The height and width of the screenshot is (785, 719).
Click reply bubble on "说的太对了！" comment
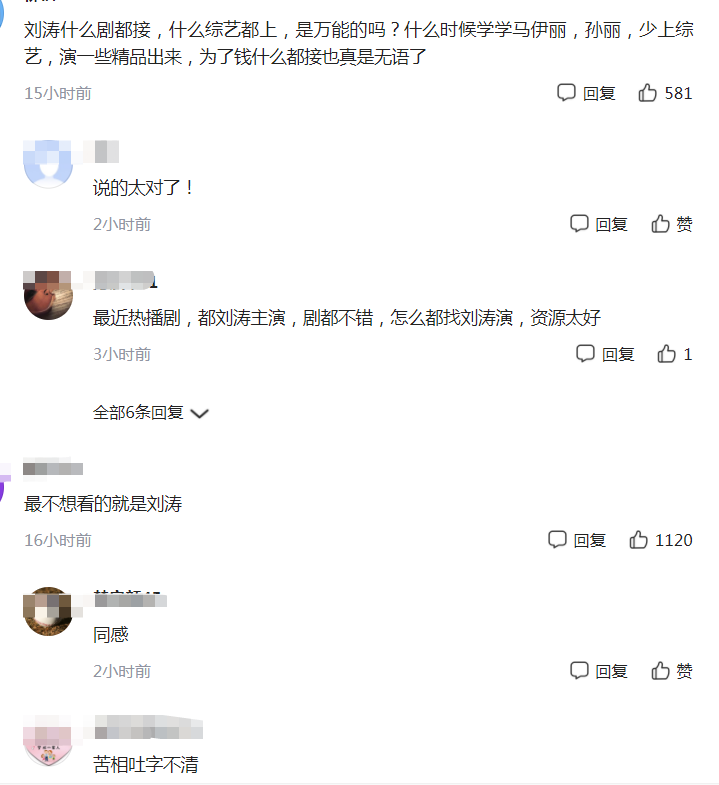579,224
